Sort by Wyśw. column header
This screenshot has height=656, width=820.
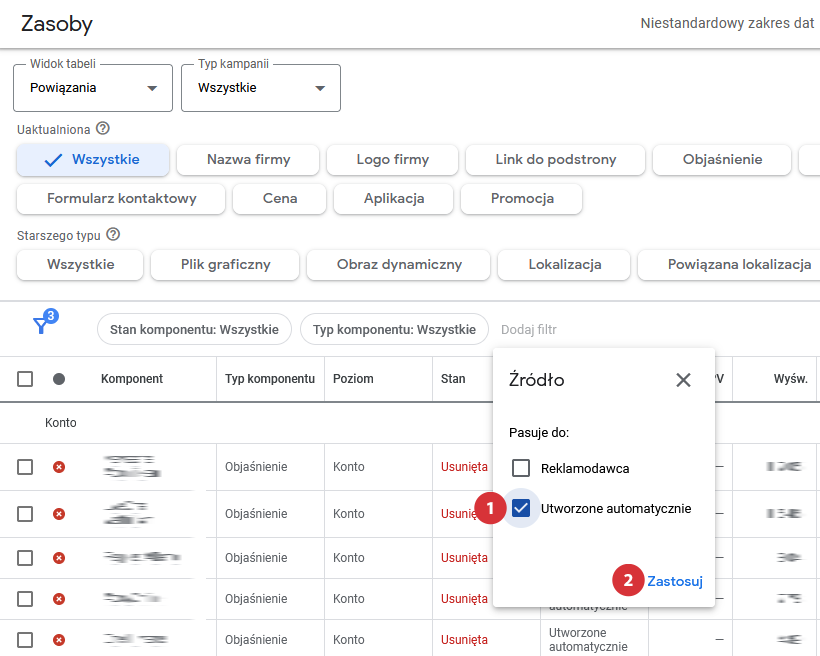pos(790,379)
